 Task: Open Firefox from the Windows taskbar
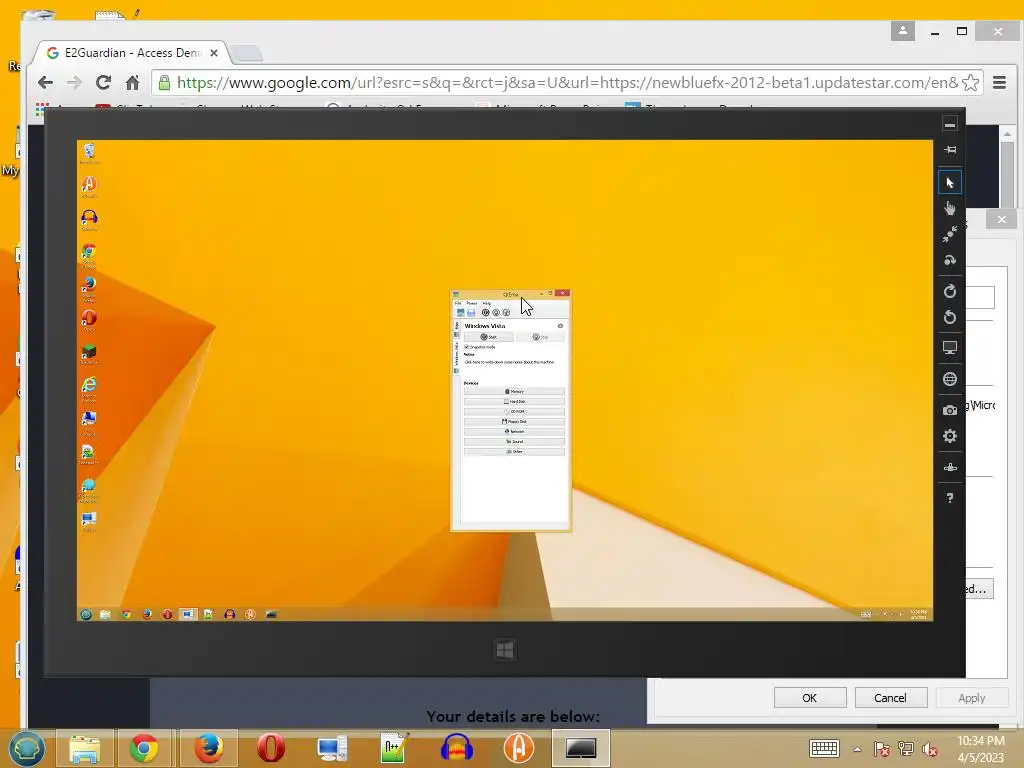(x=208, y=748)
